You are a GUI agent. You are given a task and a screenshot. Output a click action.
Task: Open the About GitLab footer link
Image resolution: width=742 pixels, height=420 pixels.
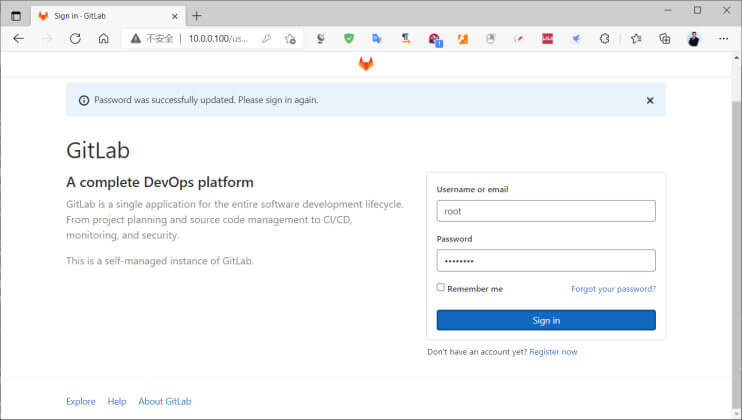pyautogui.click(x=165, y=402)
